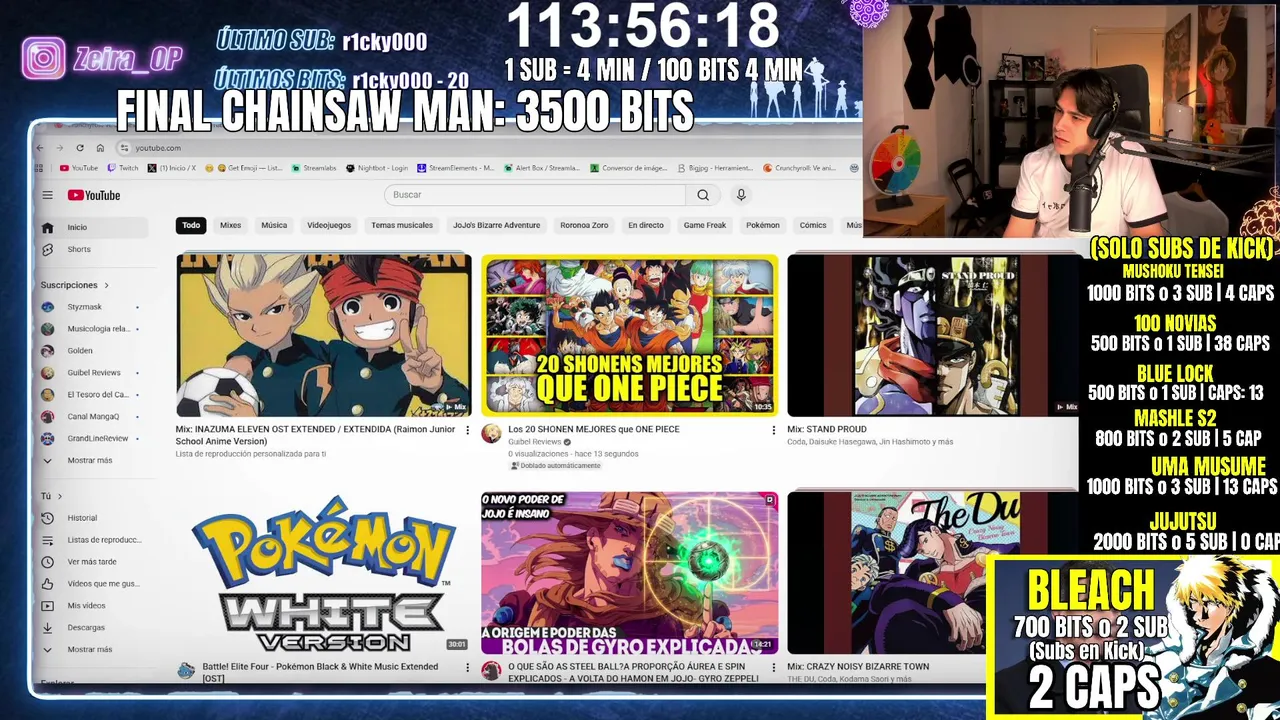Play the Inazuma Eleven OST mix thumbnail
This screenshot has width=1280, height=720.
(x=324, y=335)
